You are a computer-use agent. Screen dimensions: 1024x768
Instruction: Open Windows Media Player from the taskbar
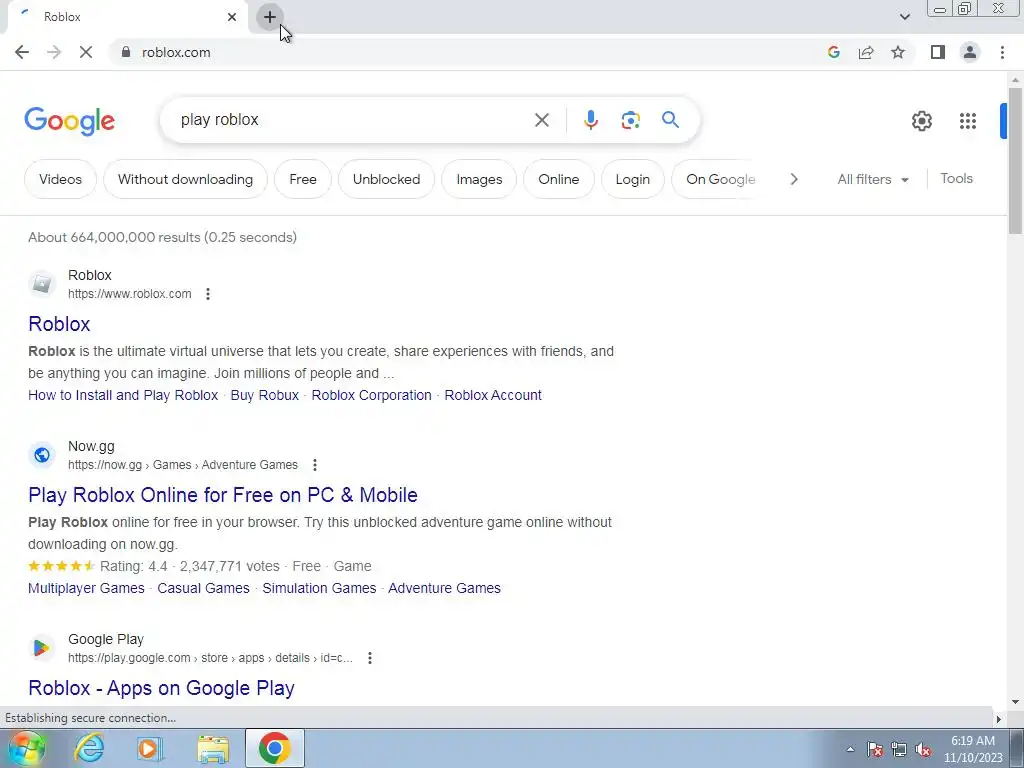[150, 748]
